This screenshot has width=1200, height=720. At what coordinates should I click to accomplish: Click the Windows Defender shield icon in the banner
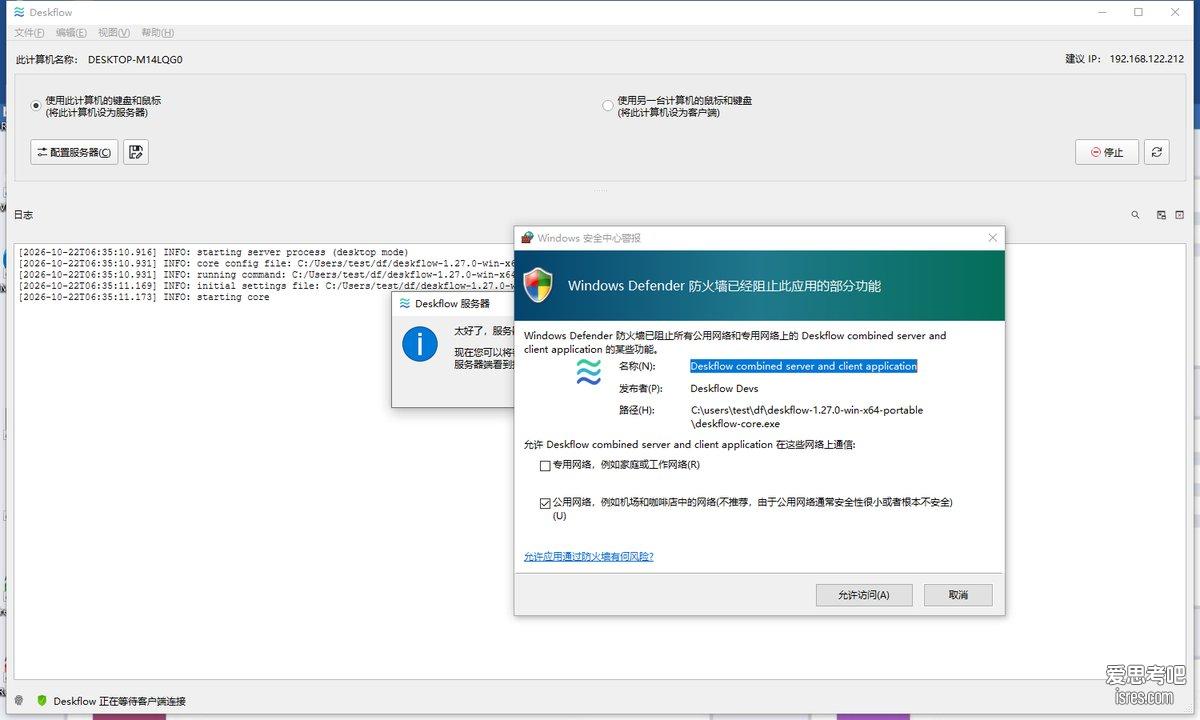[x=538, y=286]
